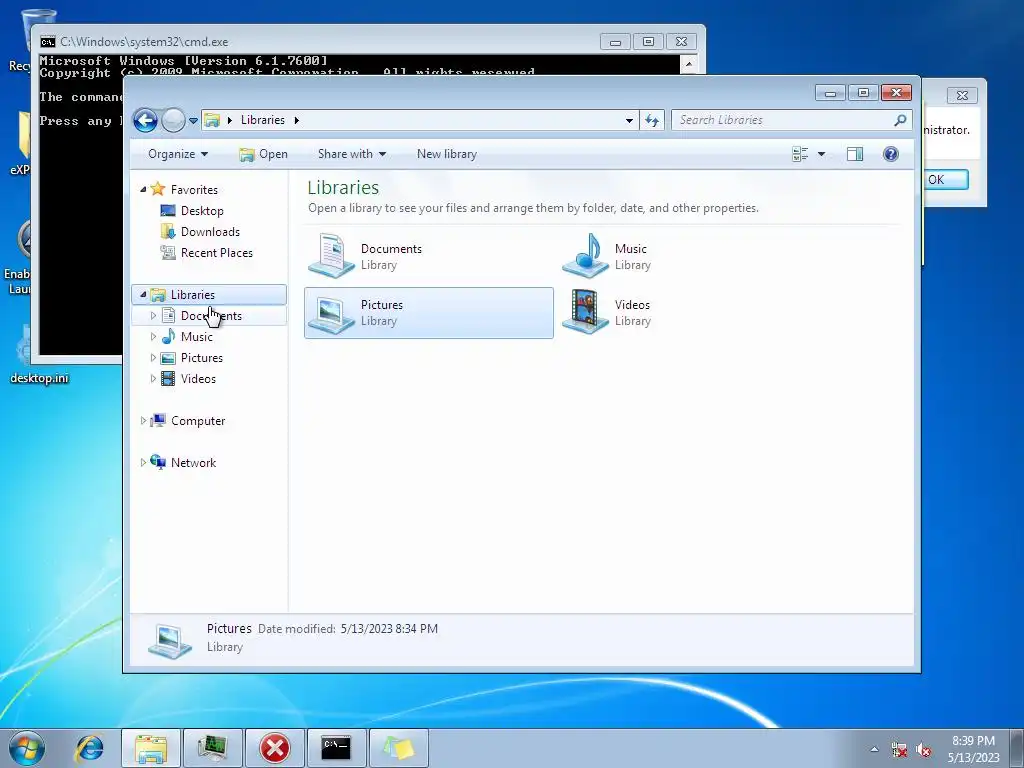Open the view options dropdown arrow
Screen dimensions: 1024x768
(822, 154)
